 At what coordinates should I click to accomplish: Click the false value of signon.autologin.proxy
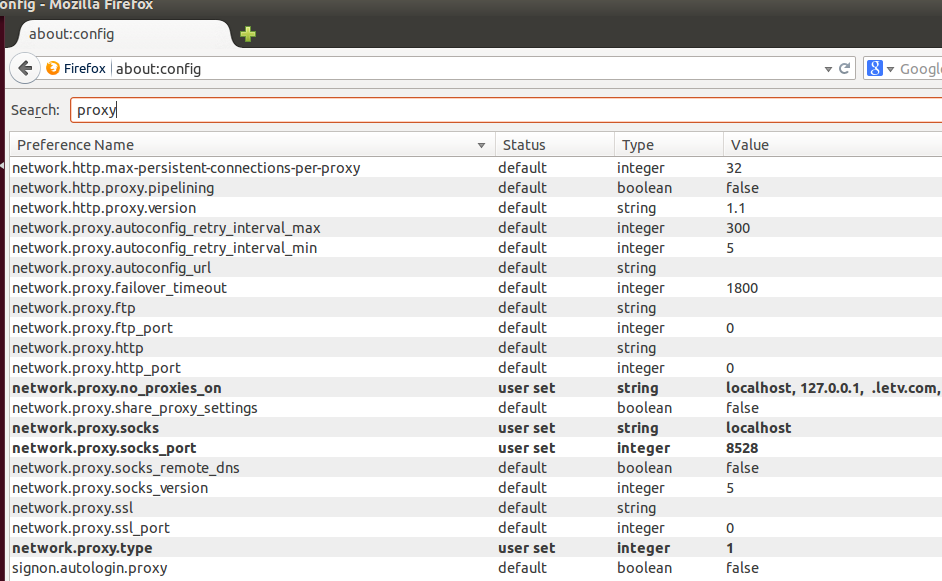click(x=742, y=568)
